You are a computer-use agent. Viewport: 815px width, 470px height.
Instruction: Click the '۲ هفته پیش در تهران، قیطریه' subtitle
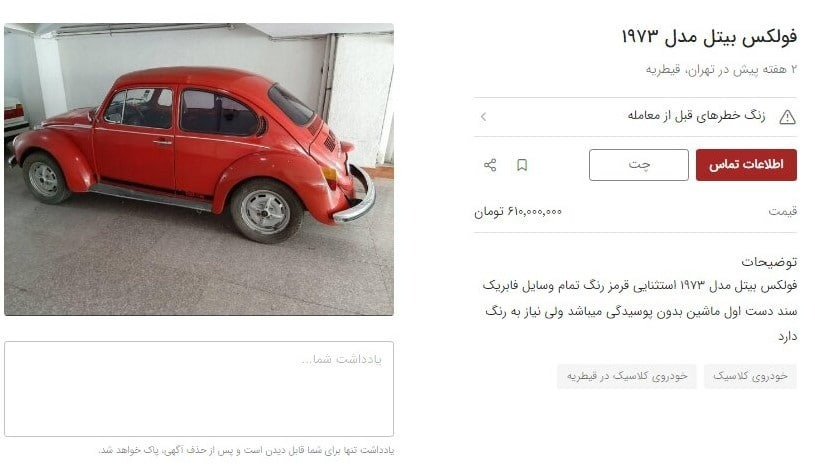click(721, 69)
